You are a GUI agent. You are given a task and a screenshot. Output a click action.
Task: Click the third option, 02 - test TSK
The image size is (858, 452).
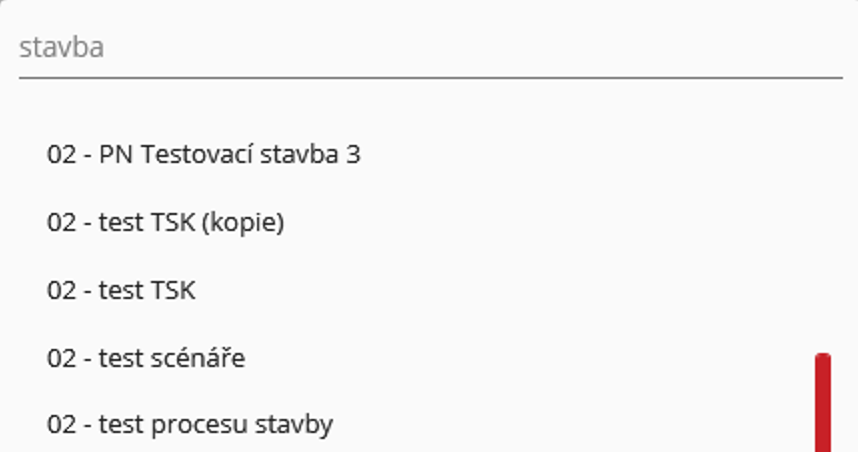[x=121, y=291]
